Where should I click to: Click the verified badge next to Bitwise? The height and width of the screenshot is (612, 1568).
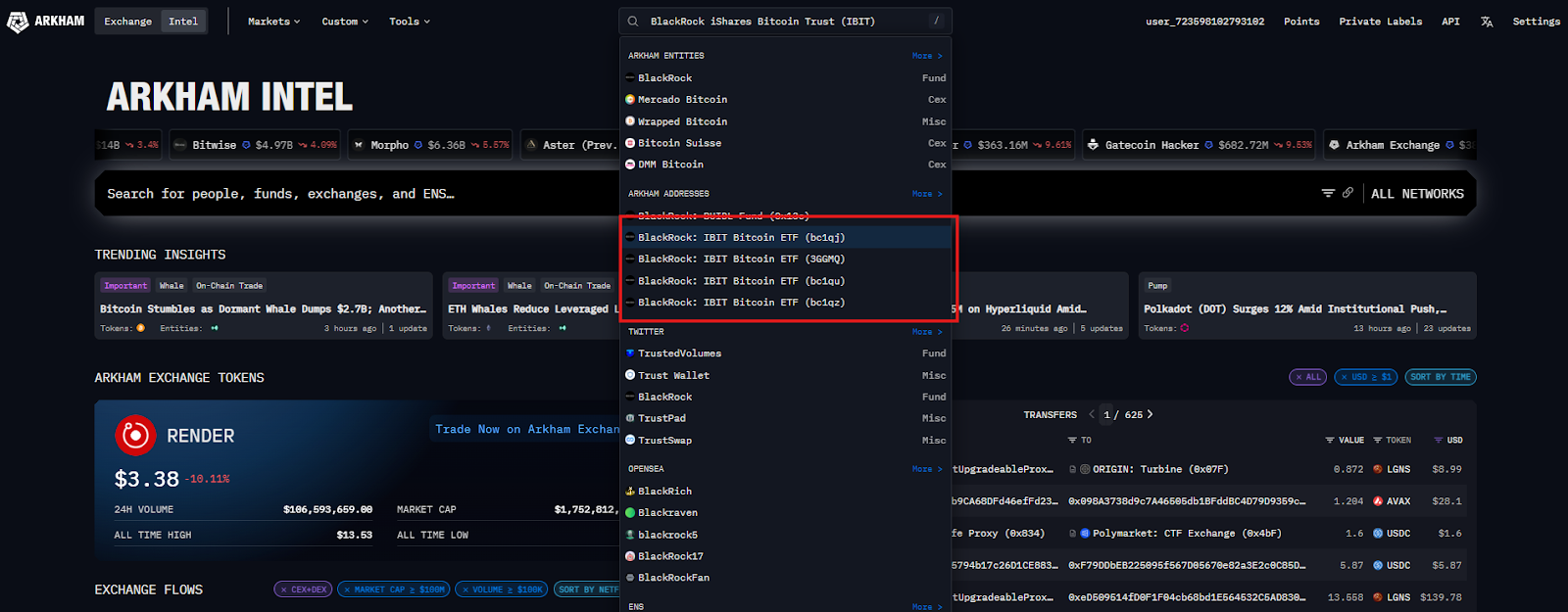(246, 145)
